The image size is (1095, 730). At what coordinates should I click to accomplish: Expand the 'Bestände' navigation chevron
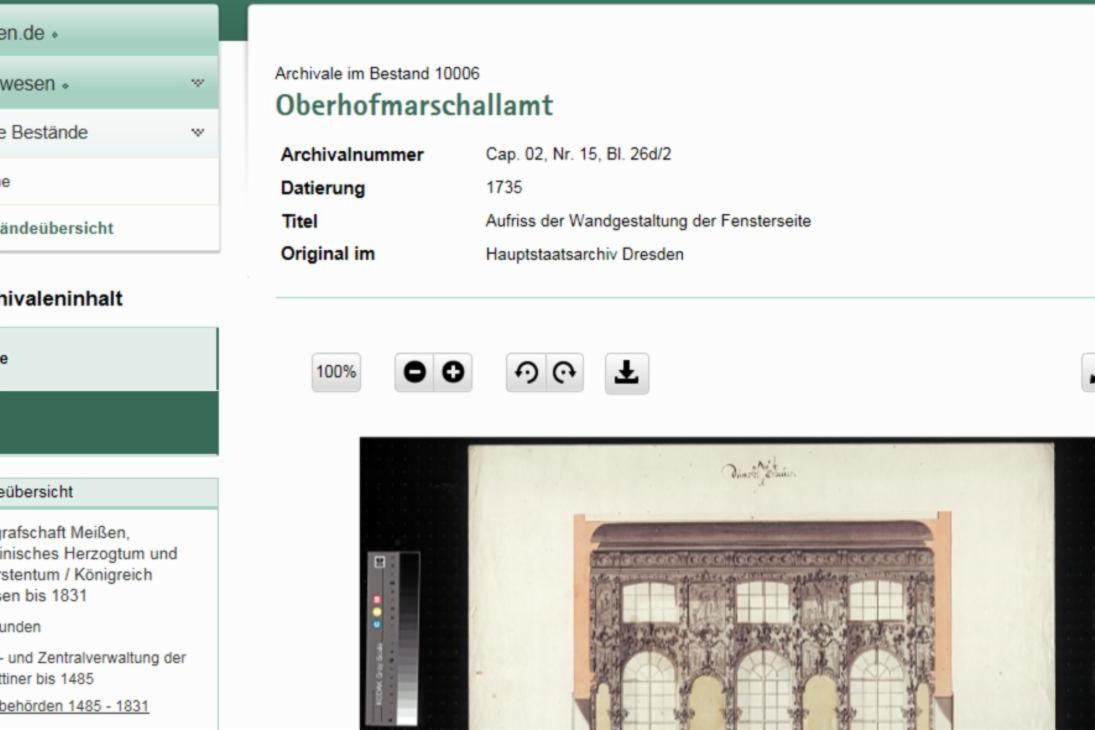pyautogui.click(x=198, y=132)
